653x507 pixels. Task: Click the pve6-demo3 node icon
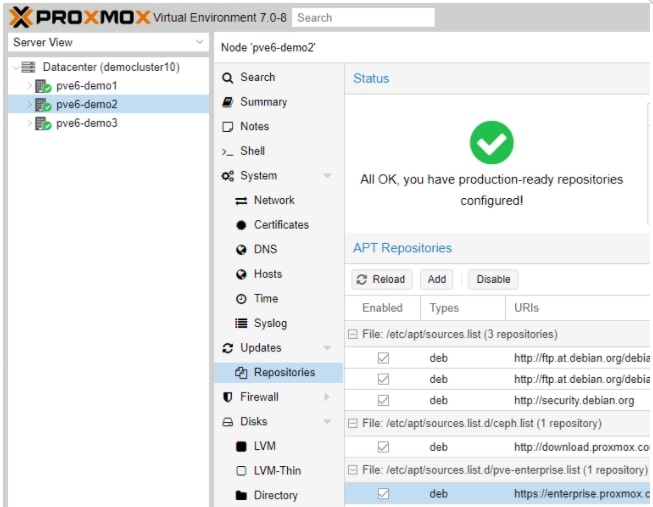coord(43,123)
